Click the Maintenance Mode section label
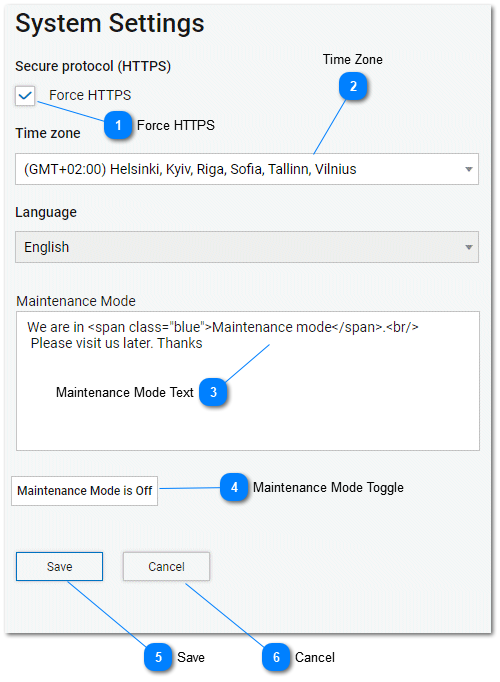The image size is (500, 682). click(76, 301)
